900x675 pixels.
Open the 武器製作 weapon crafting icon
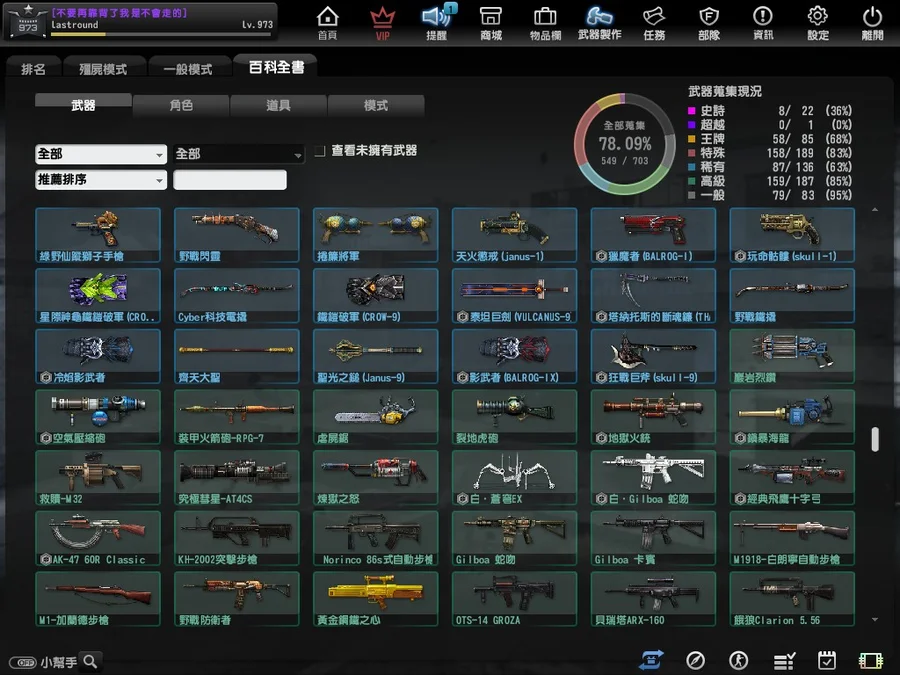coord(600,22)
